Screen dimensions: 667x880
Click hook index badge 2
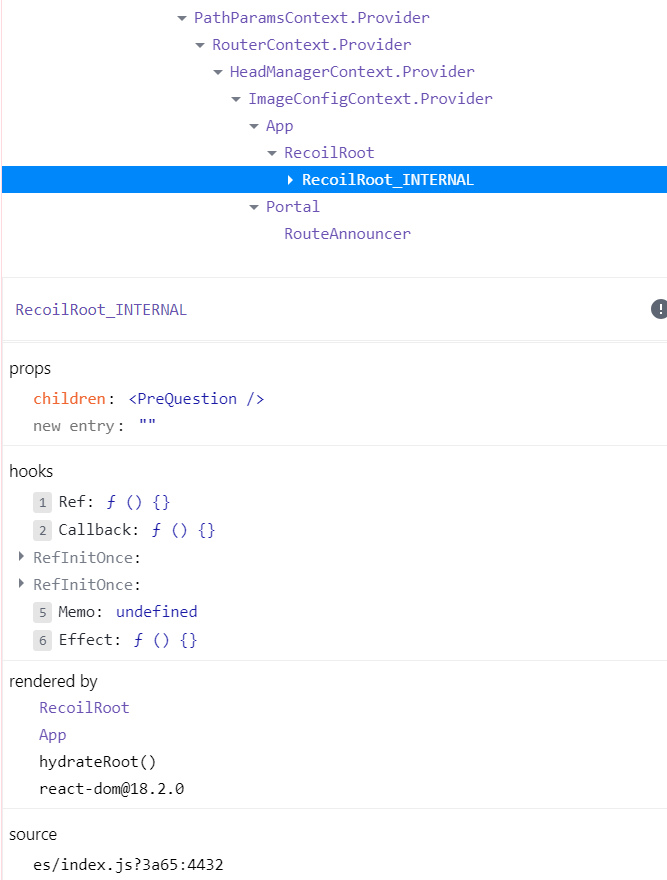coord(42,530)
